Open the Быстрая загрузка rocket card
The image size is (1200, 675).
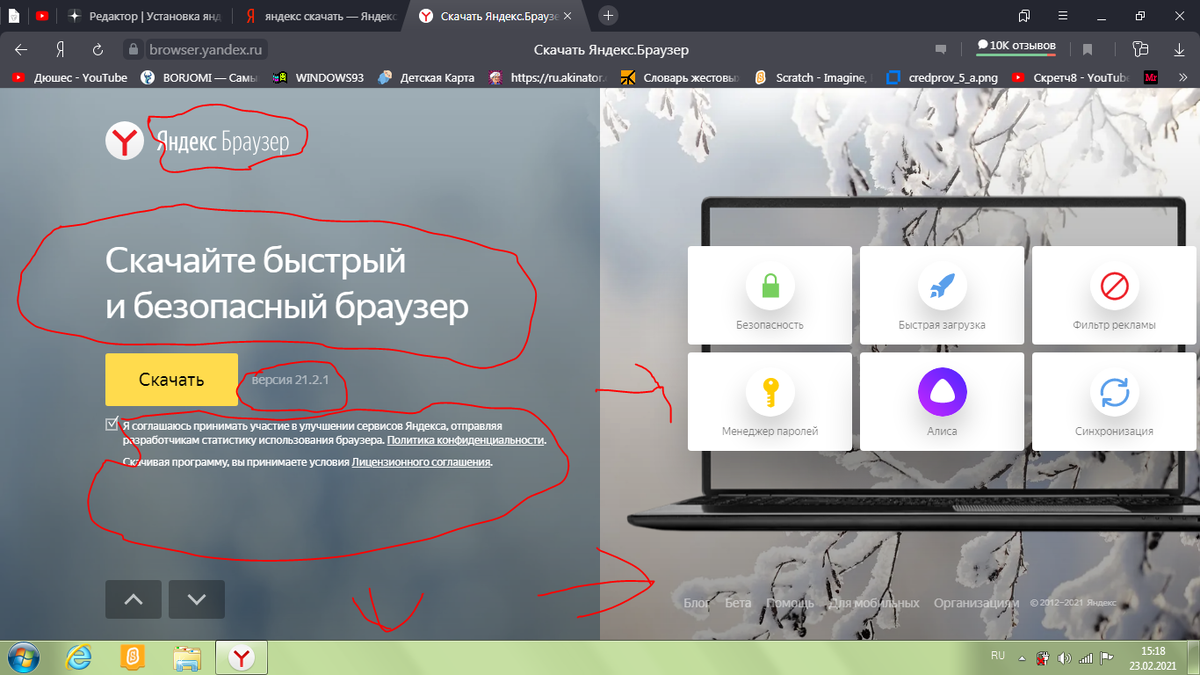click(x=942, y=295)
